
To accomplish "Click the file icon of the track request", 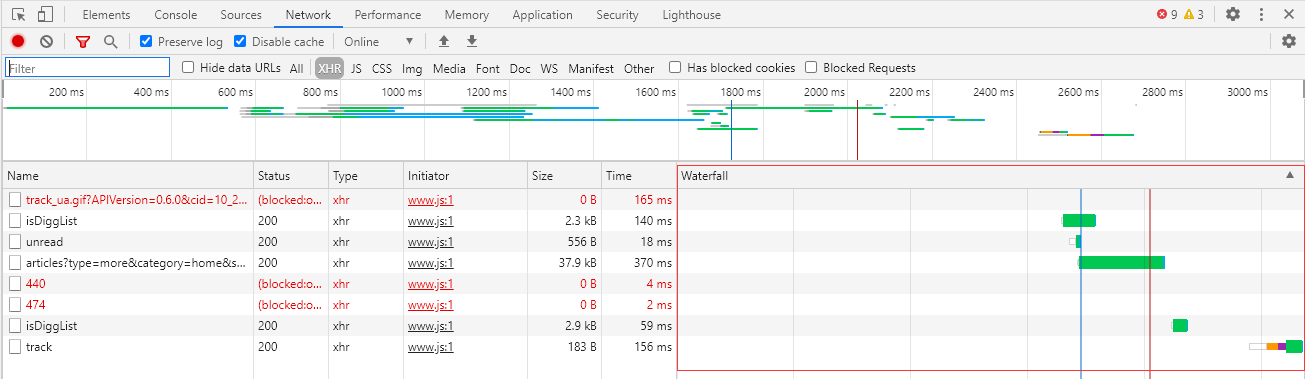I will coord(15,346).
